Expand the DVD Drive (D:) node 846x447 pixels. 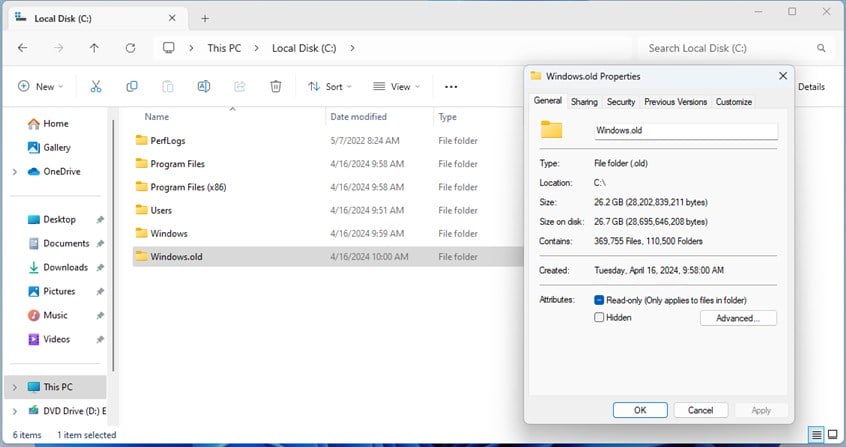15,411
